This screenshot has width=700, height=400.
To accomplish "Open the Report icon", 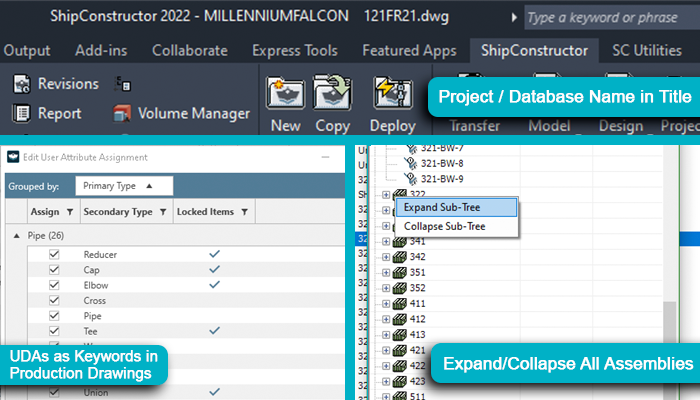I will pos(21,113).
